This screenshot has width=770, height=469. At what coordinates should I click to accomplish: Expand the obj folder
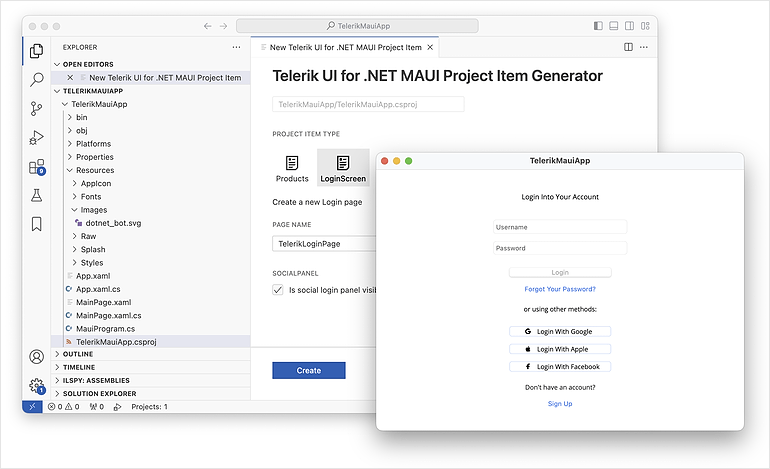(x=70, y=131)
